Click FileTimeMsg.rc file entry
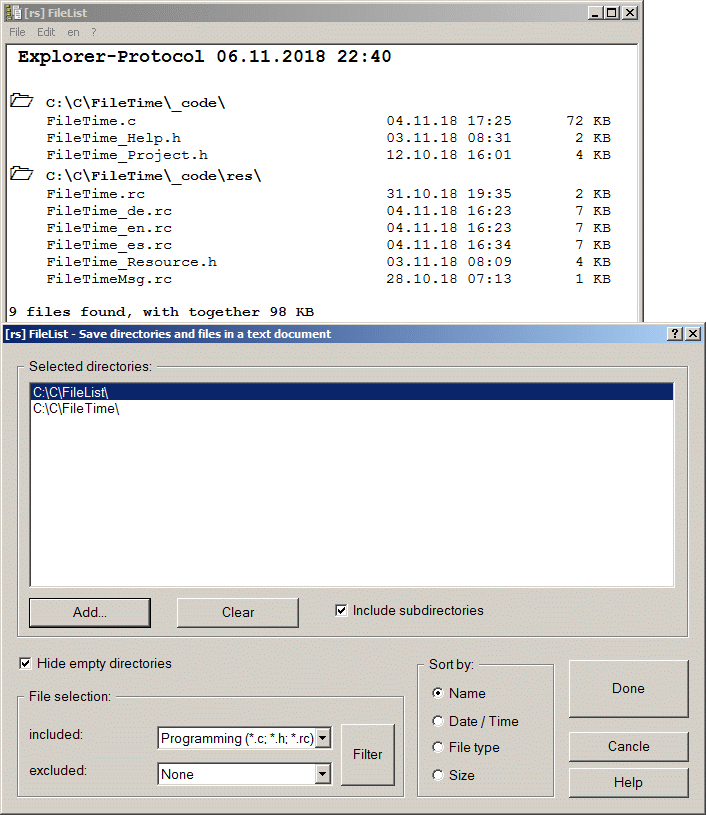 109,279
